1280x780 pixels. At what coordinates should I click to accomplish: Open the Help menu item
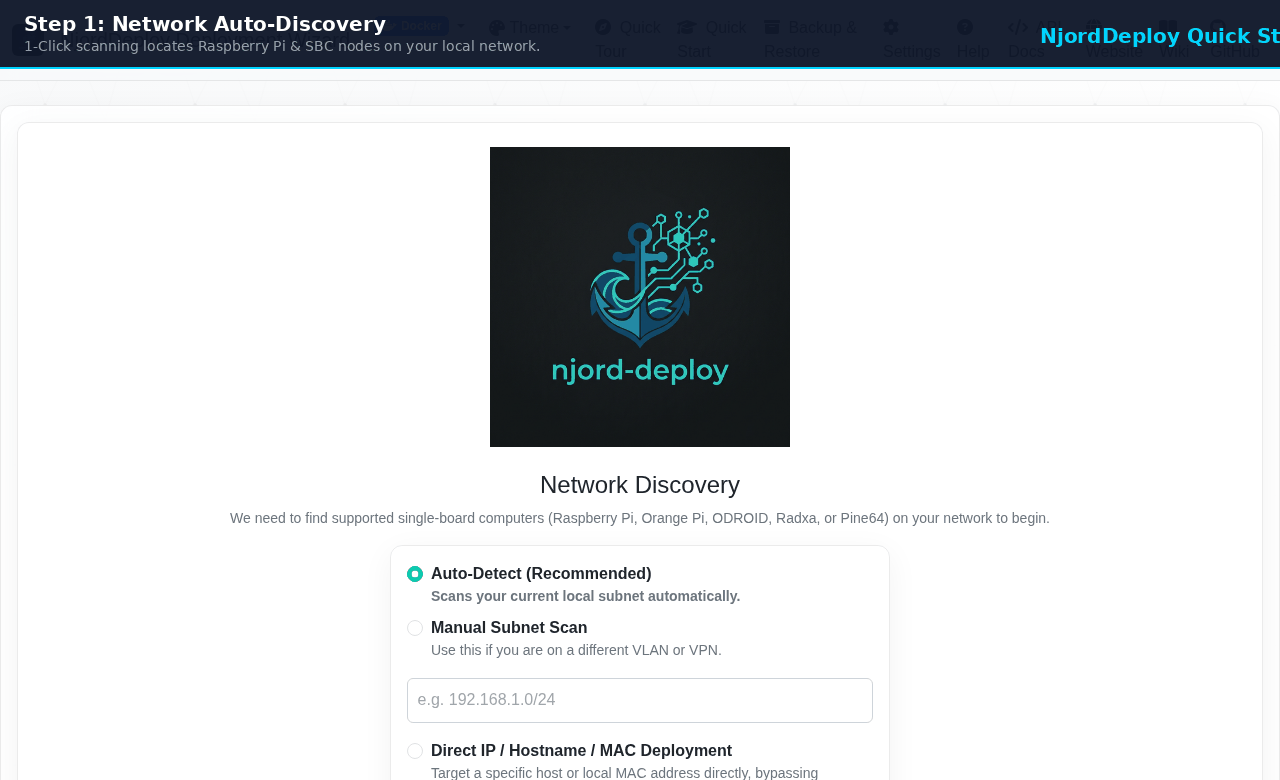(973, 39)
